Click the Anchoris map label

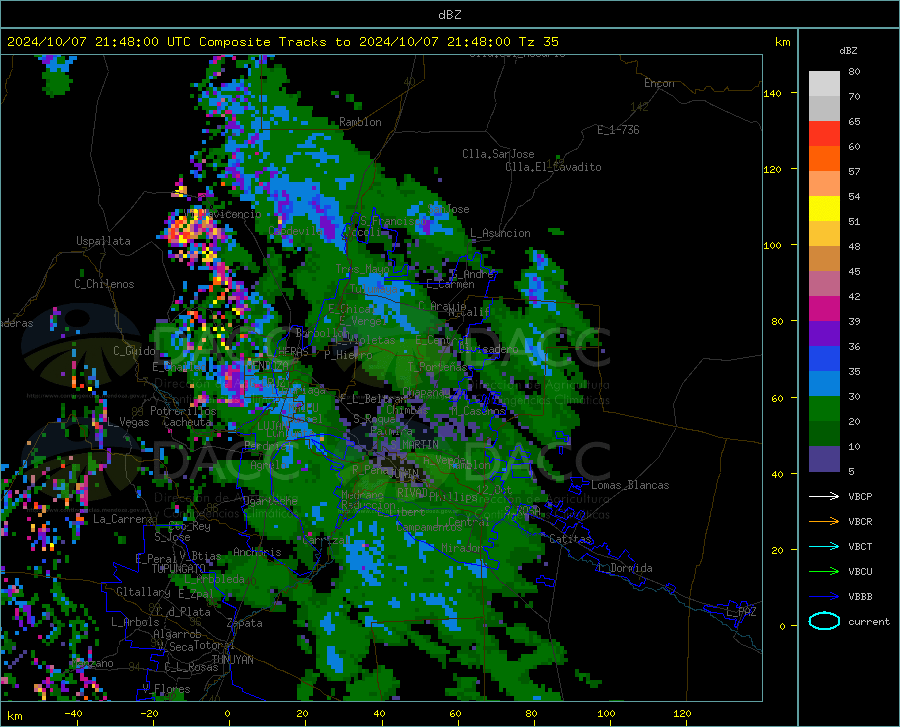(257, 552)
